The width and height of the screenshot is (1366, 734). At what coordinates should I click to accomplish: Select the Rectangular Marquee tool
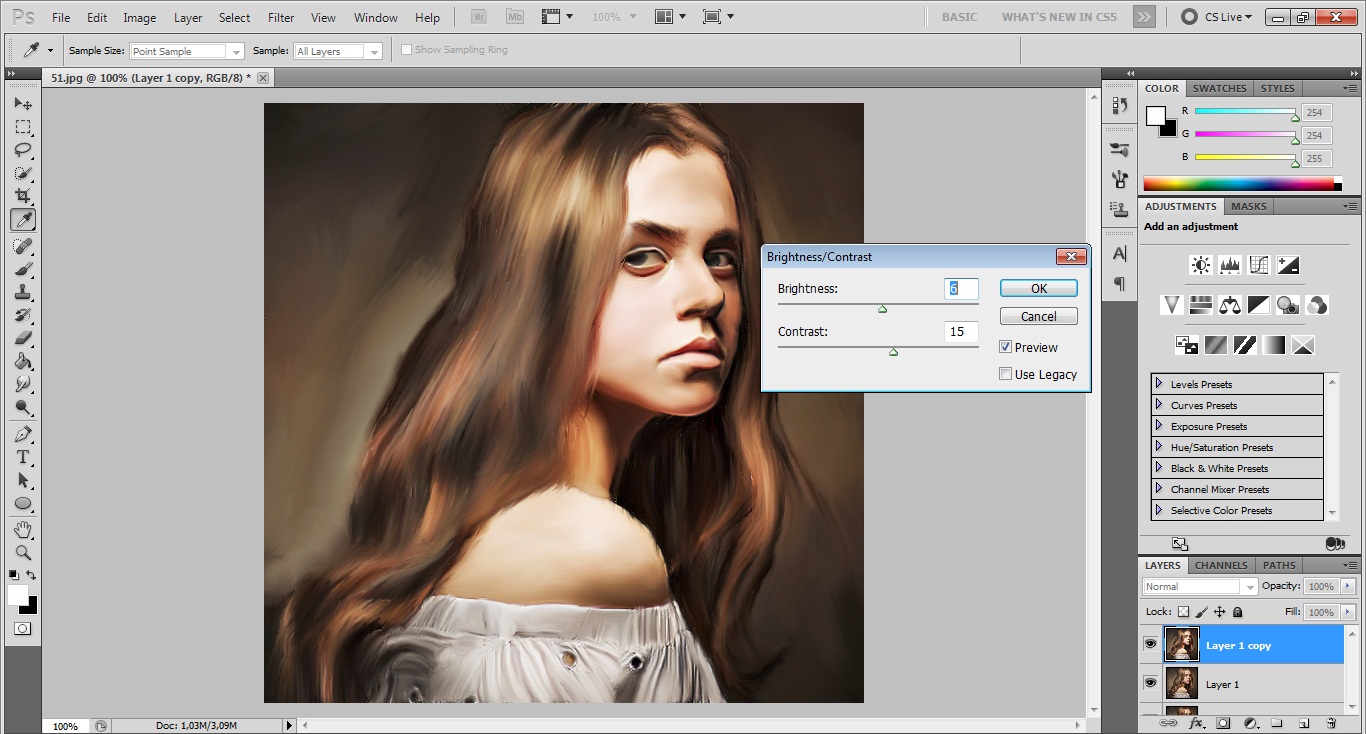click(x=22, y=127)
